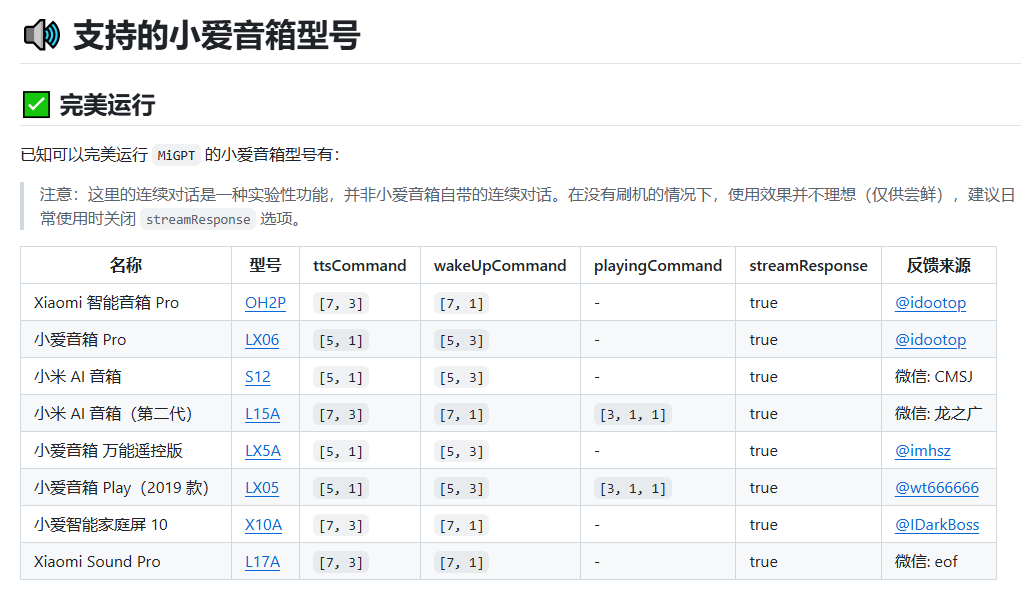Click the 微信: CMSJ feedback cell

(x=938, y=377)
